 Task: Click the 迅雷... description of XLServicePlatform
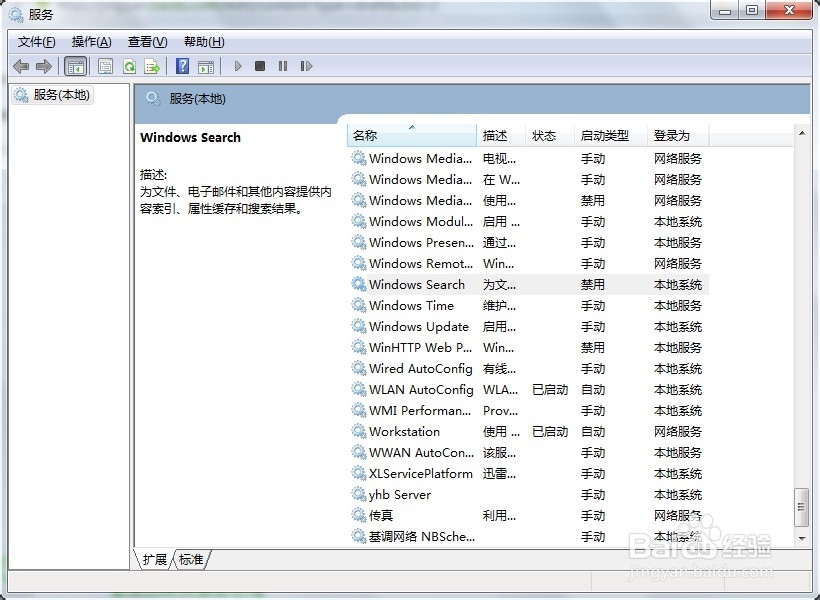[x=499, y=473]
